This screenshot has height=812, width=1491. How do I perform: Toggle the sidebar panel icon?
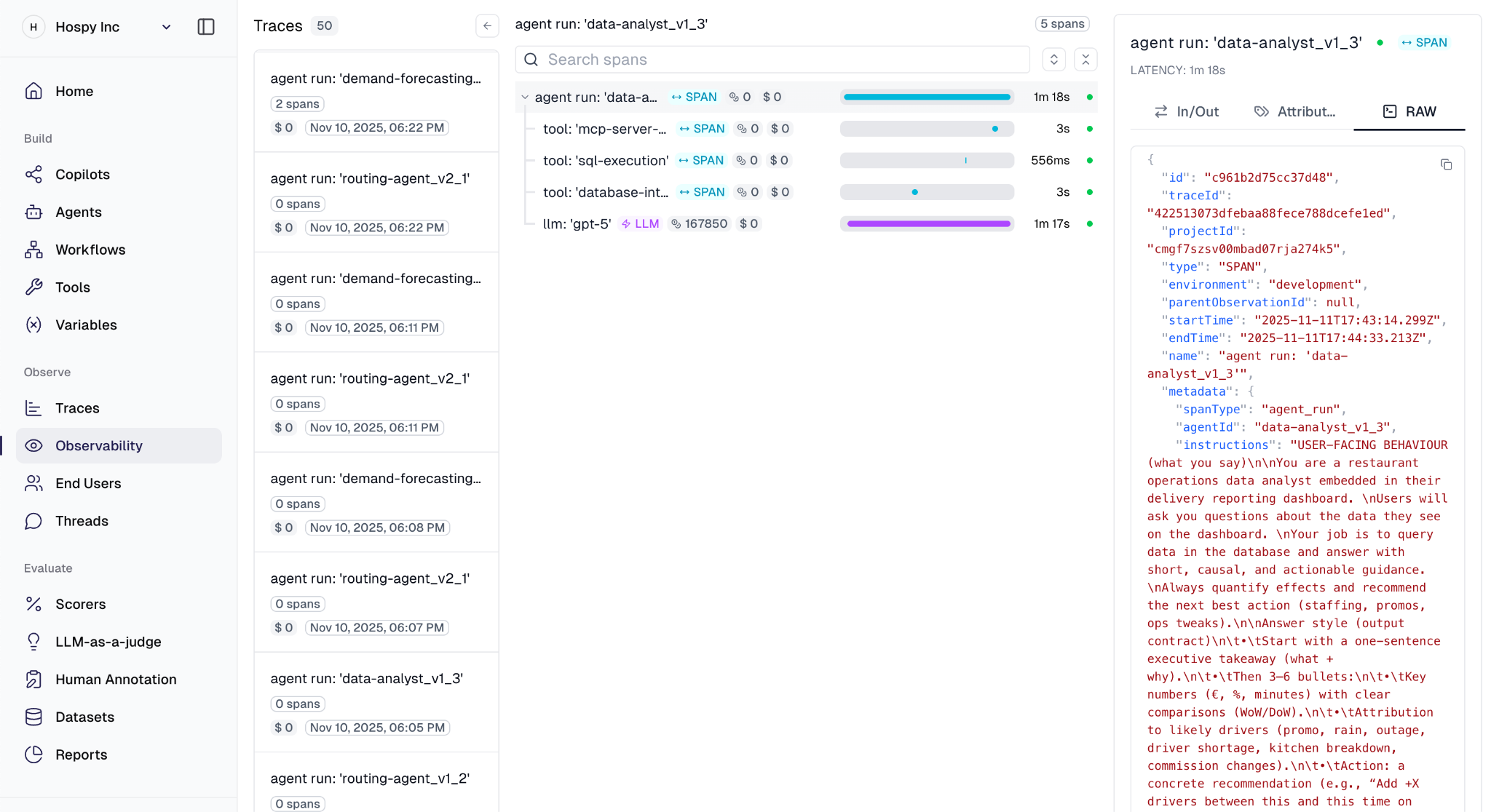point(206,27)
